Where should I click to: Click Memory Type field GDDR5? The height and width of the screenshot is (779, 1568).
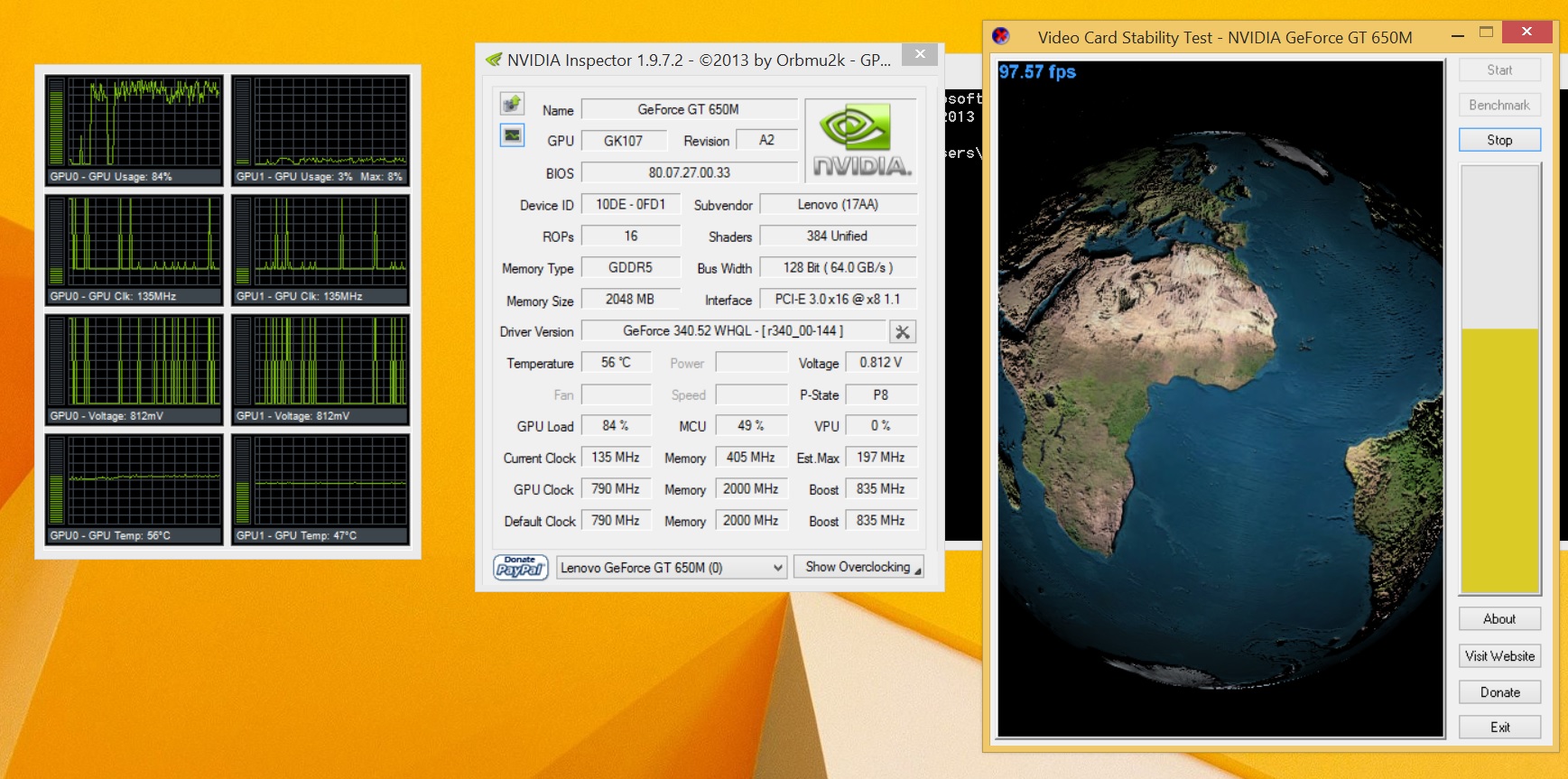pos(631,268)
